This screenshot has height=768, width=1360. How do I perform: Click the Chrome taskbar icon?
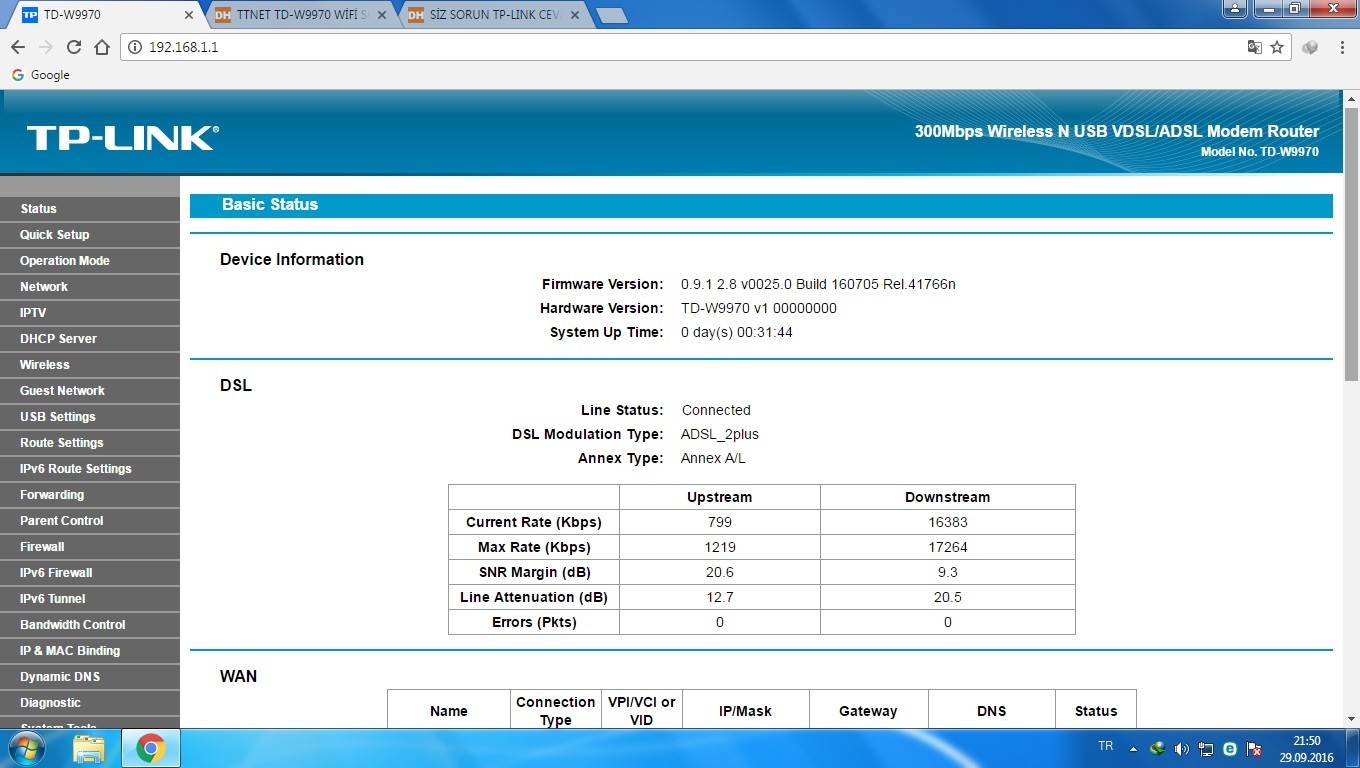pyautogui.click(x=151, y=748)
